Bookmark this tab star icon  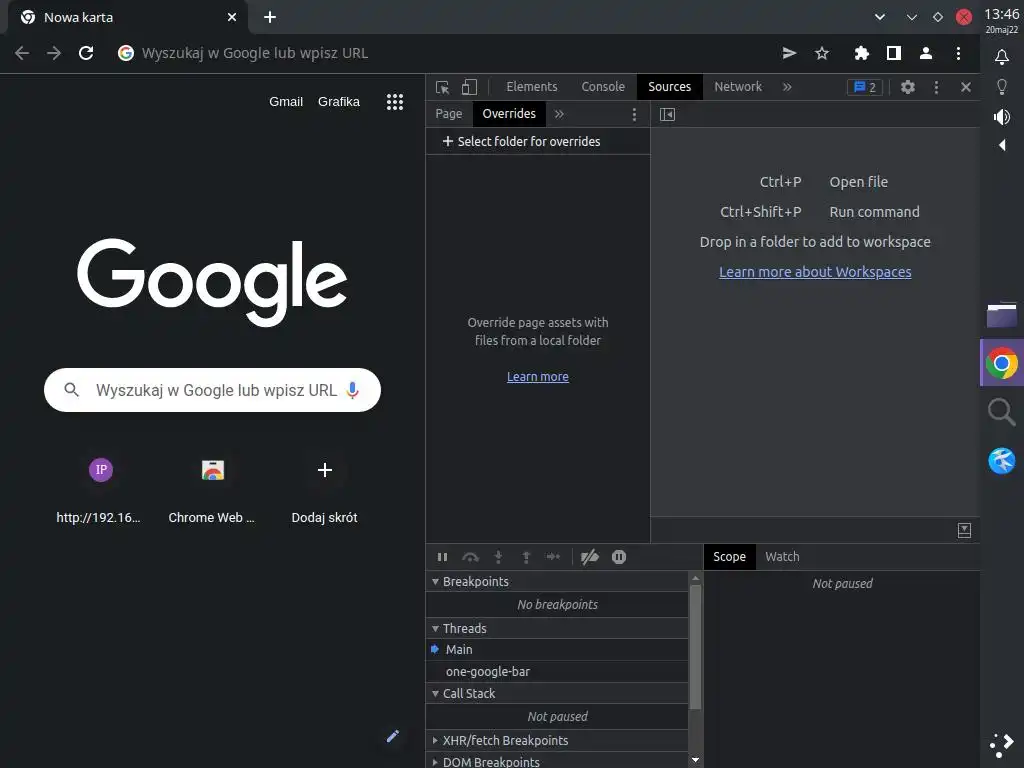[822, 53]
